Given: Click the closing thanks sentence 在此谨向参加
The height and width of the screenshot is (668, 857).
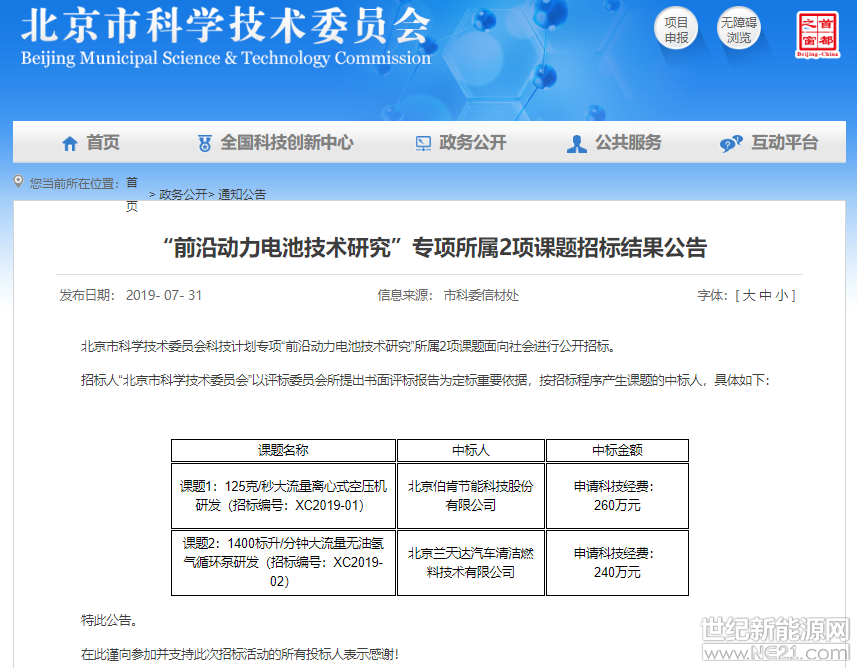Looking at the screenshot, I should point(240,654).
